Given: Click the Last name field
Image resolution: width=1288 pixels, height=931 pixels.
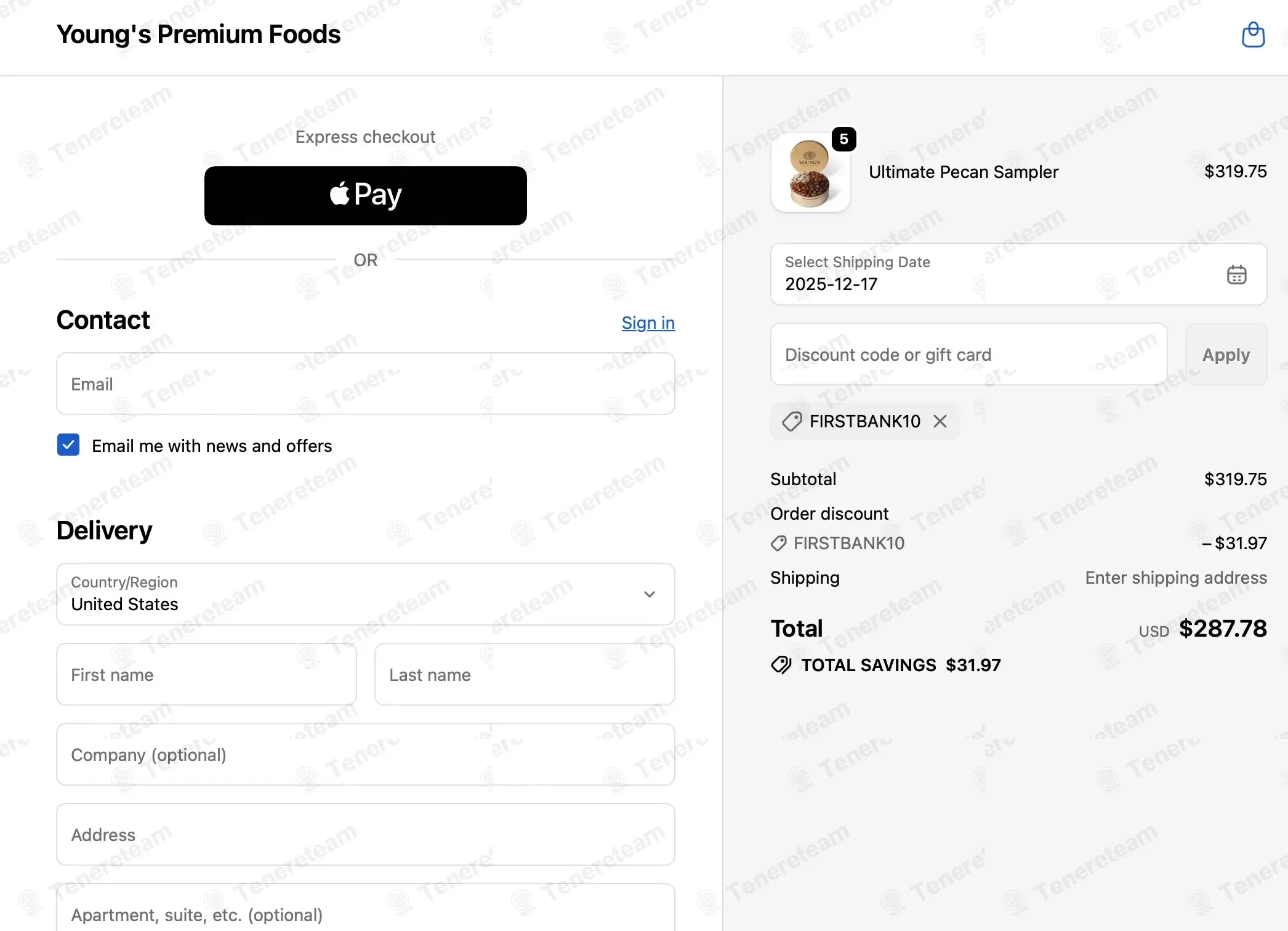Looking at the screenshot, I should click(x=524, y=674).
